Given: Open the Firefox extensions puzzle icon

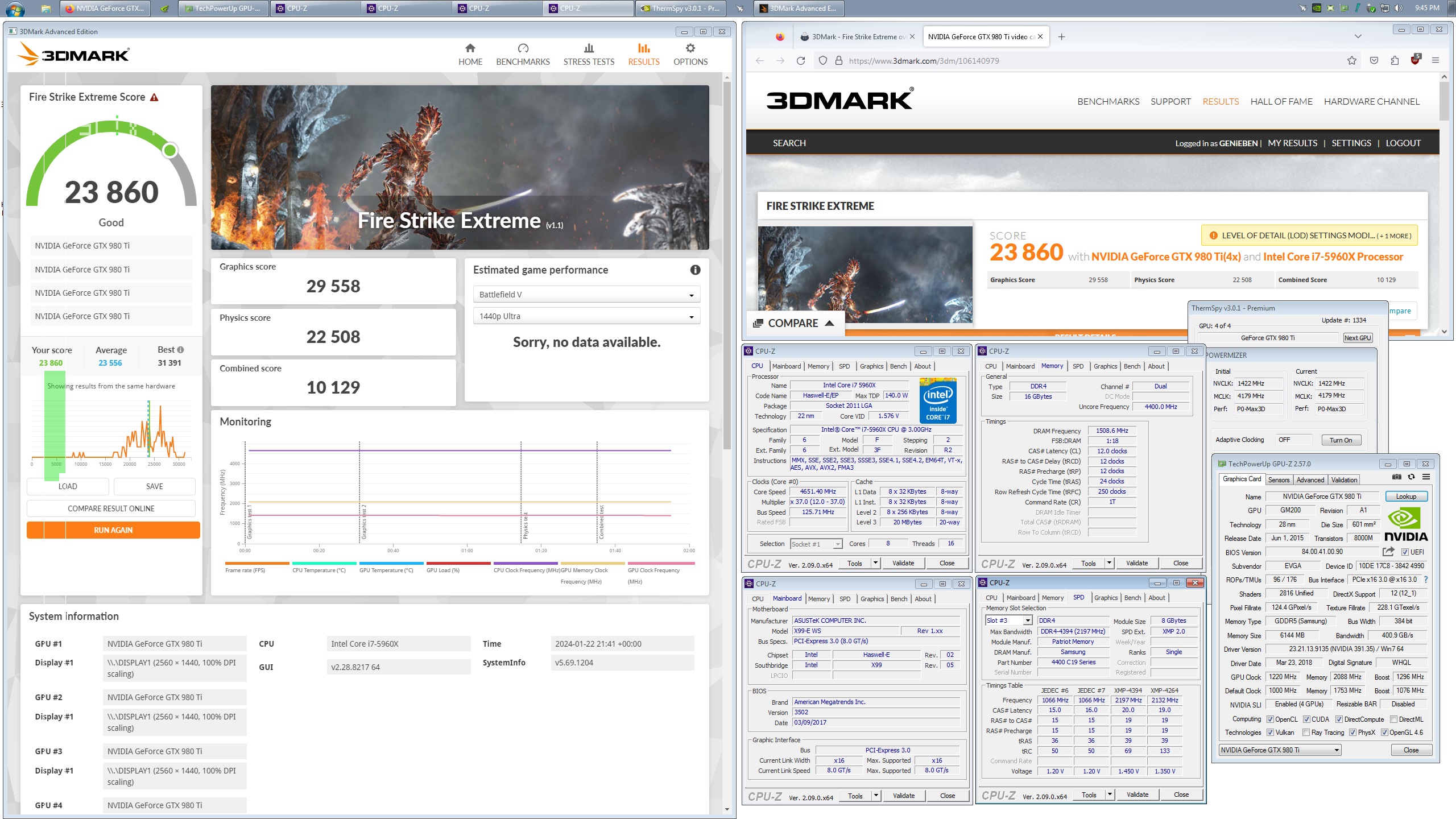Looking at the screenshot, I should (x=1395, y=61).
